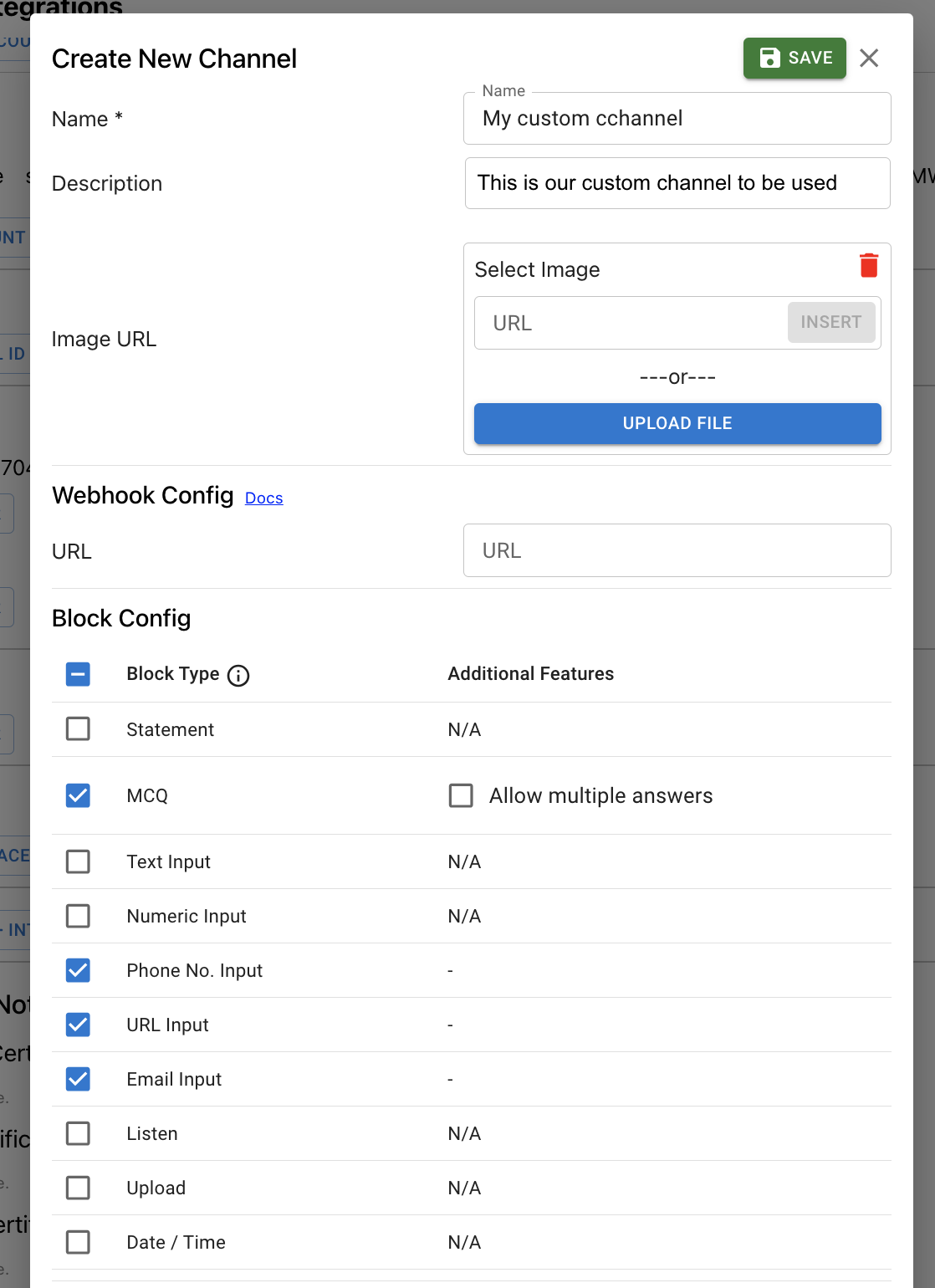Click the red trash delete image icon
935x1288 pixels.
[x=869, y=266]
